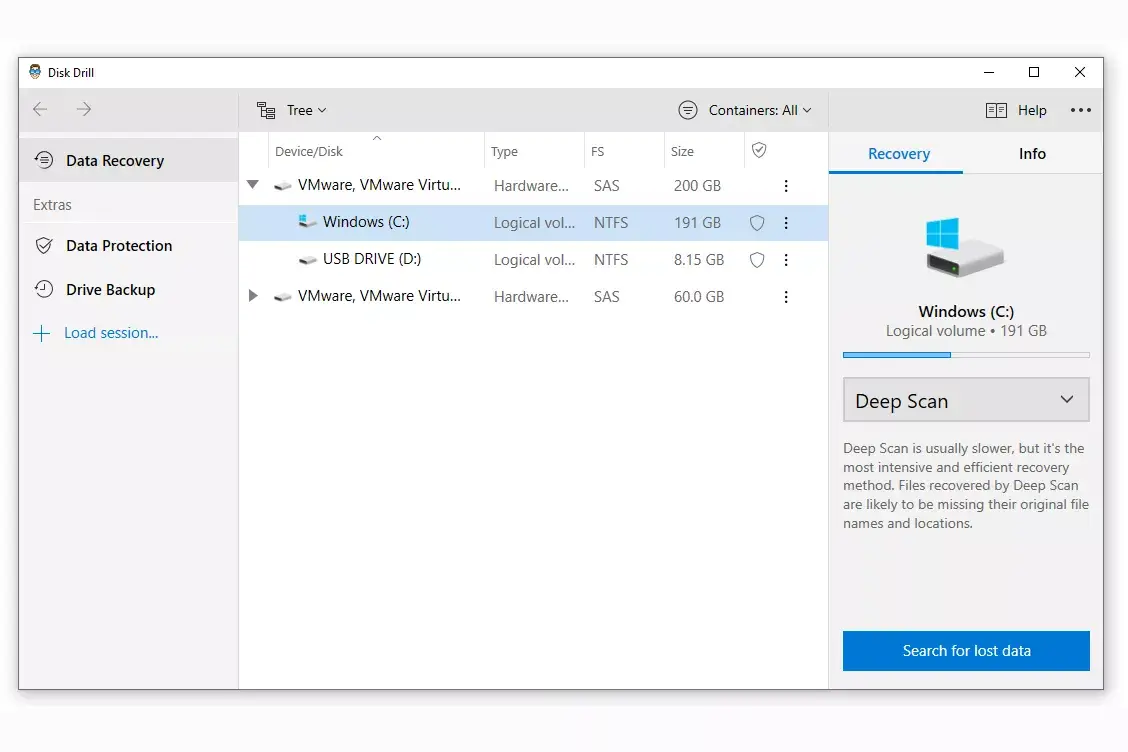Click the back navigation arrow
The width and height of the screenshot is (1128, 752).
coord(40,110)
